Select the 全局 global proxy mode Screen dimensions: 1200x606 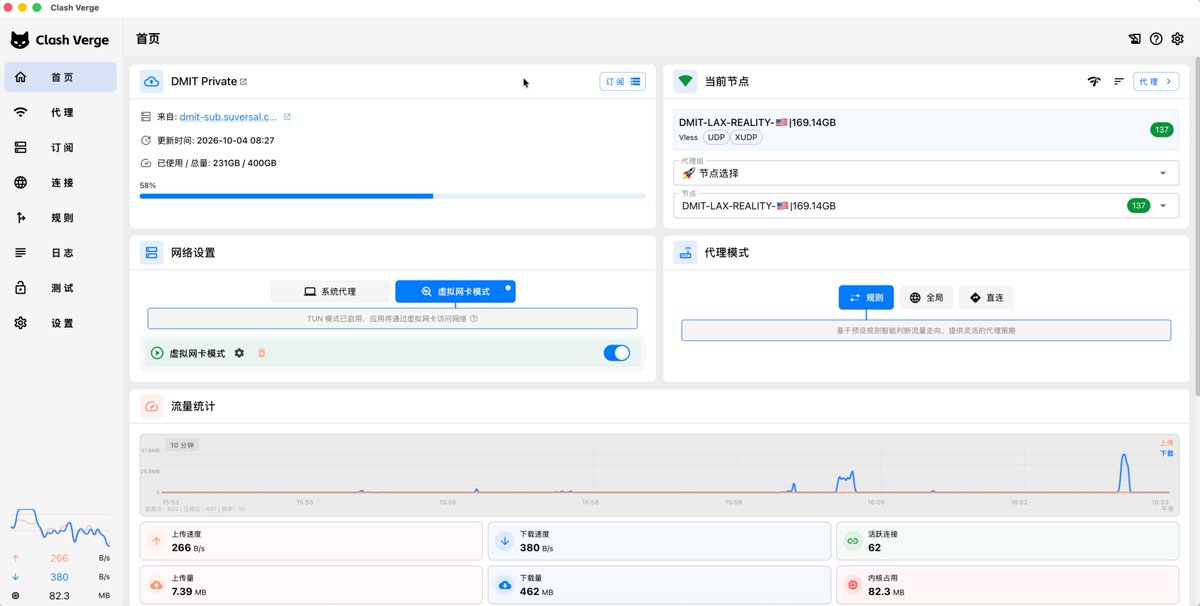point(927,298)
